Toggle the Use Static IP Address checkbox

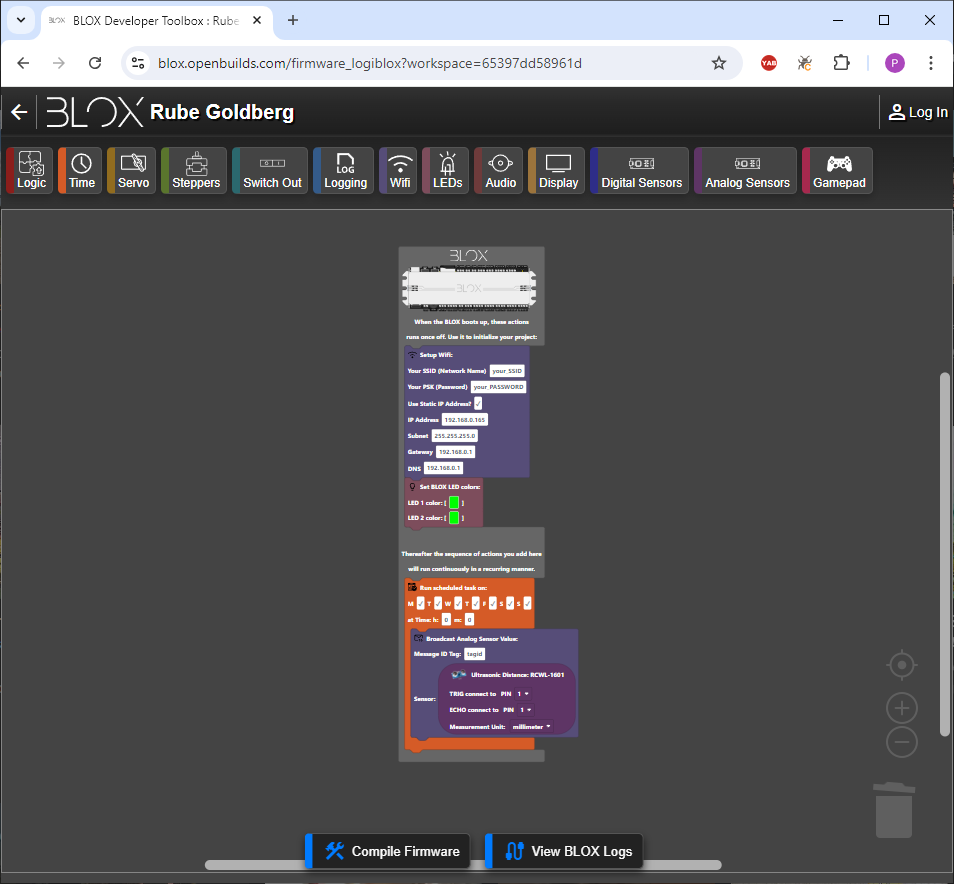coord(478,403)
